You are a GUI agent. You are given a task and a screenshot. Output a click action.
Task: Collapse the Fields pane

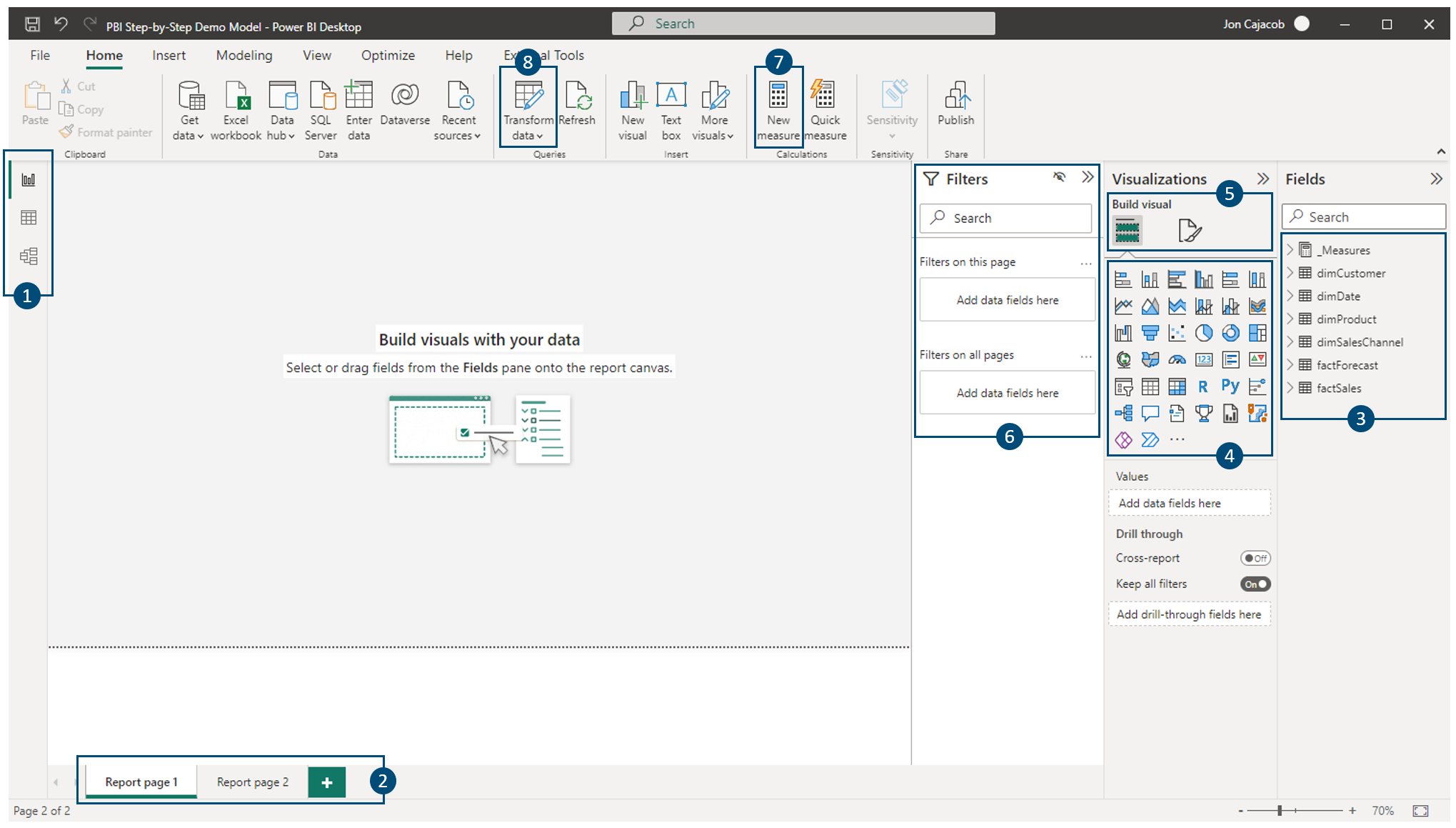click(x=1437, y=179)
